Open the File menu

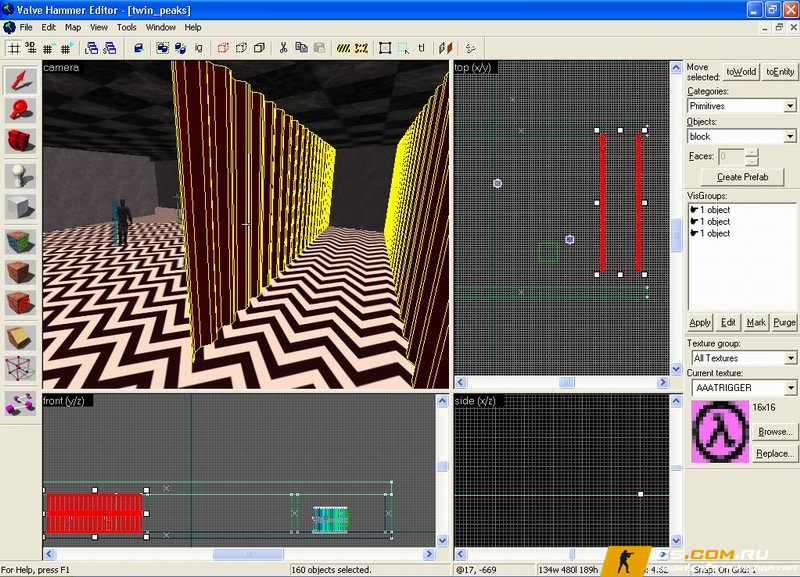(x=26, y=27)
